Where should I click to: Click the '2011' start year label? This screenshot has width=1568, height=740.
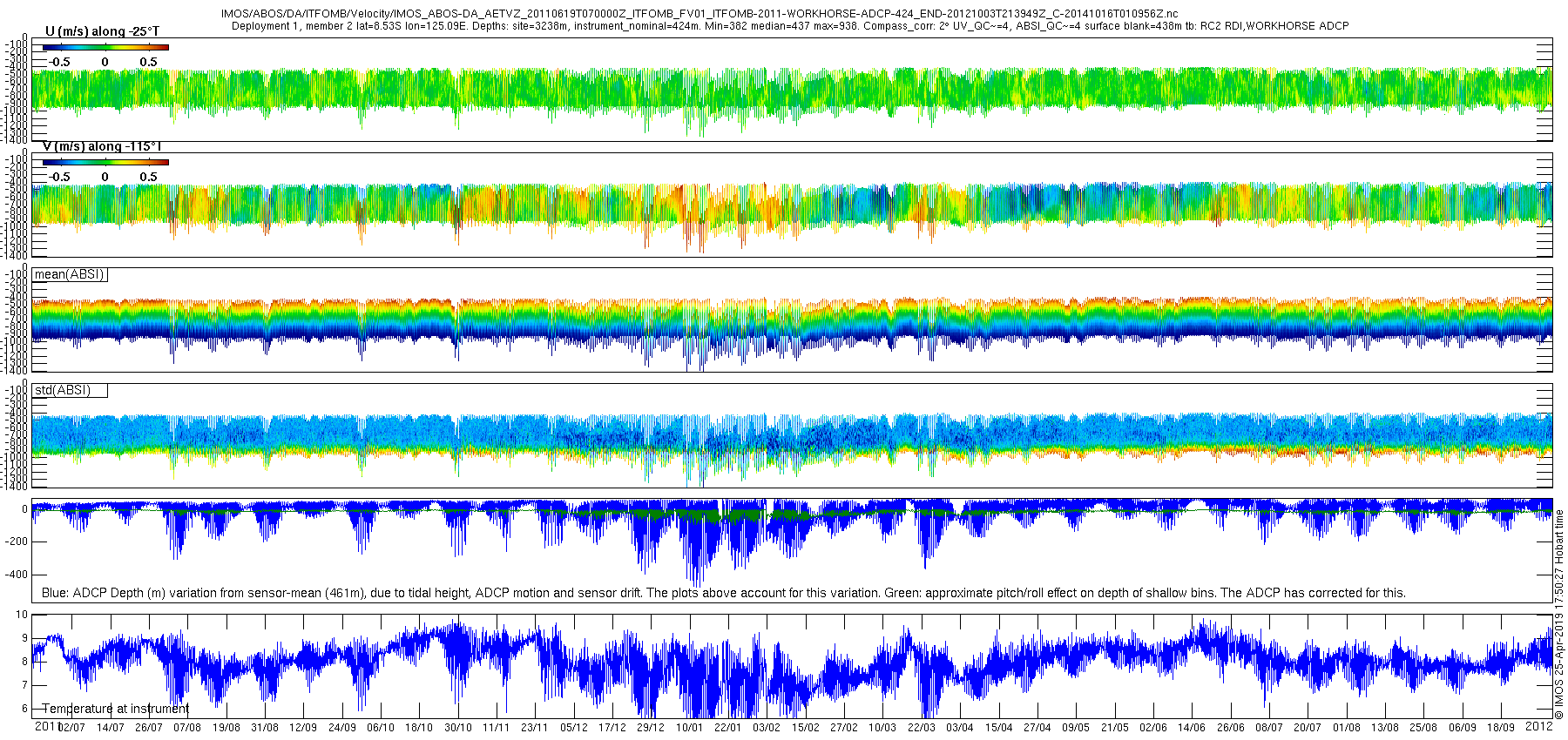click(47, 726)
